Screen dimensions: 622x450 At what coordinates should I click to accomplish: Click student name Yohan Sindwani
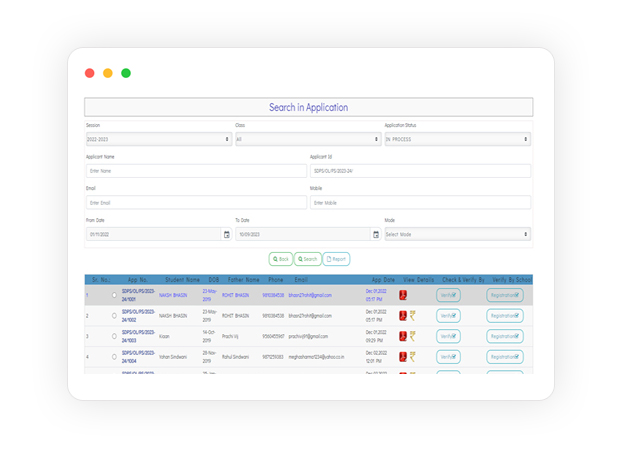point(173,357)
